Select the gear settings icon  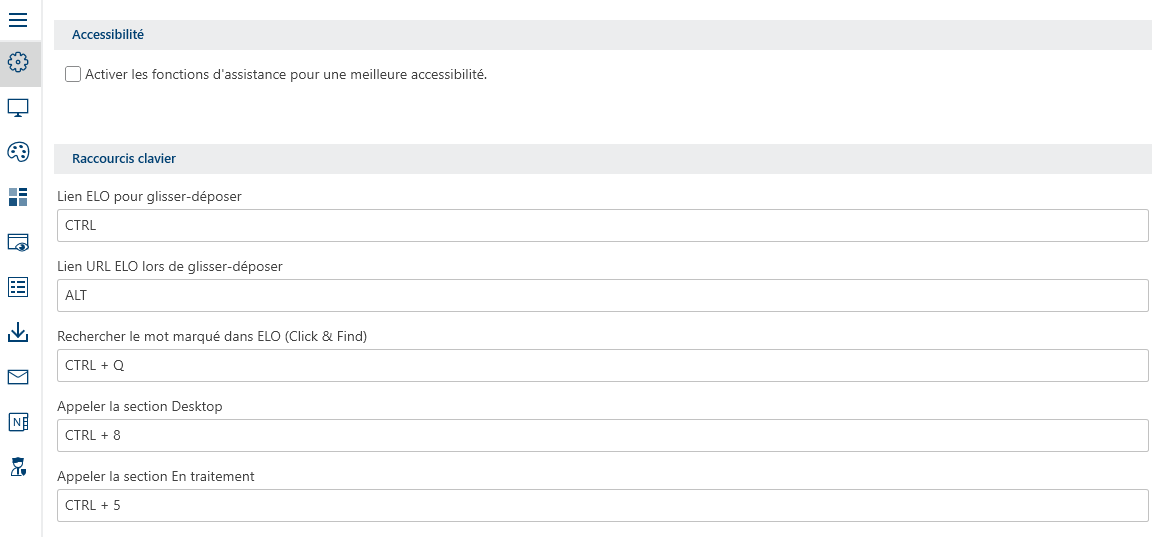click(x=18, y=63)
